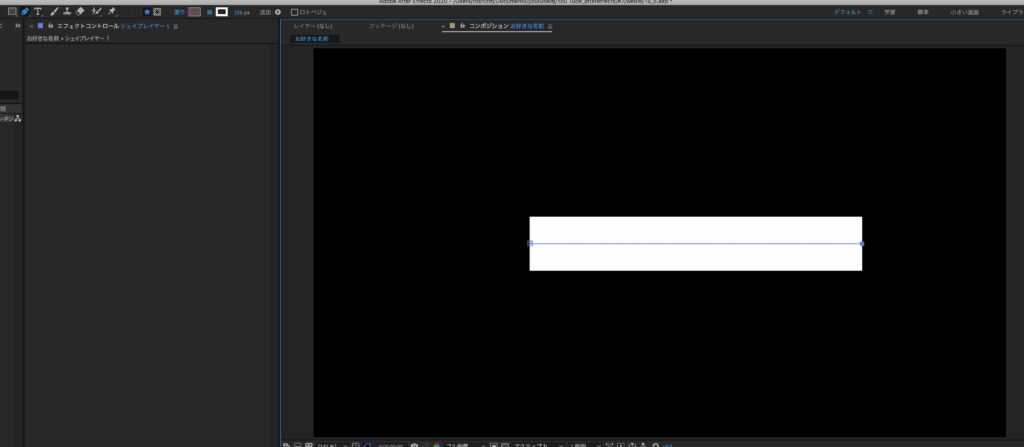Viewport: 1024px width, 447px height.
Task: Select the right path vertex of the shape
Action: (862, 244)
